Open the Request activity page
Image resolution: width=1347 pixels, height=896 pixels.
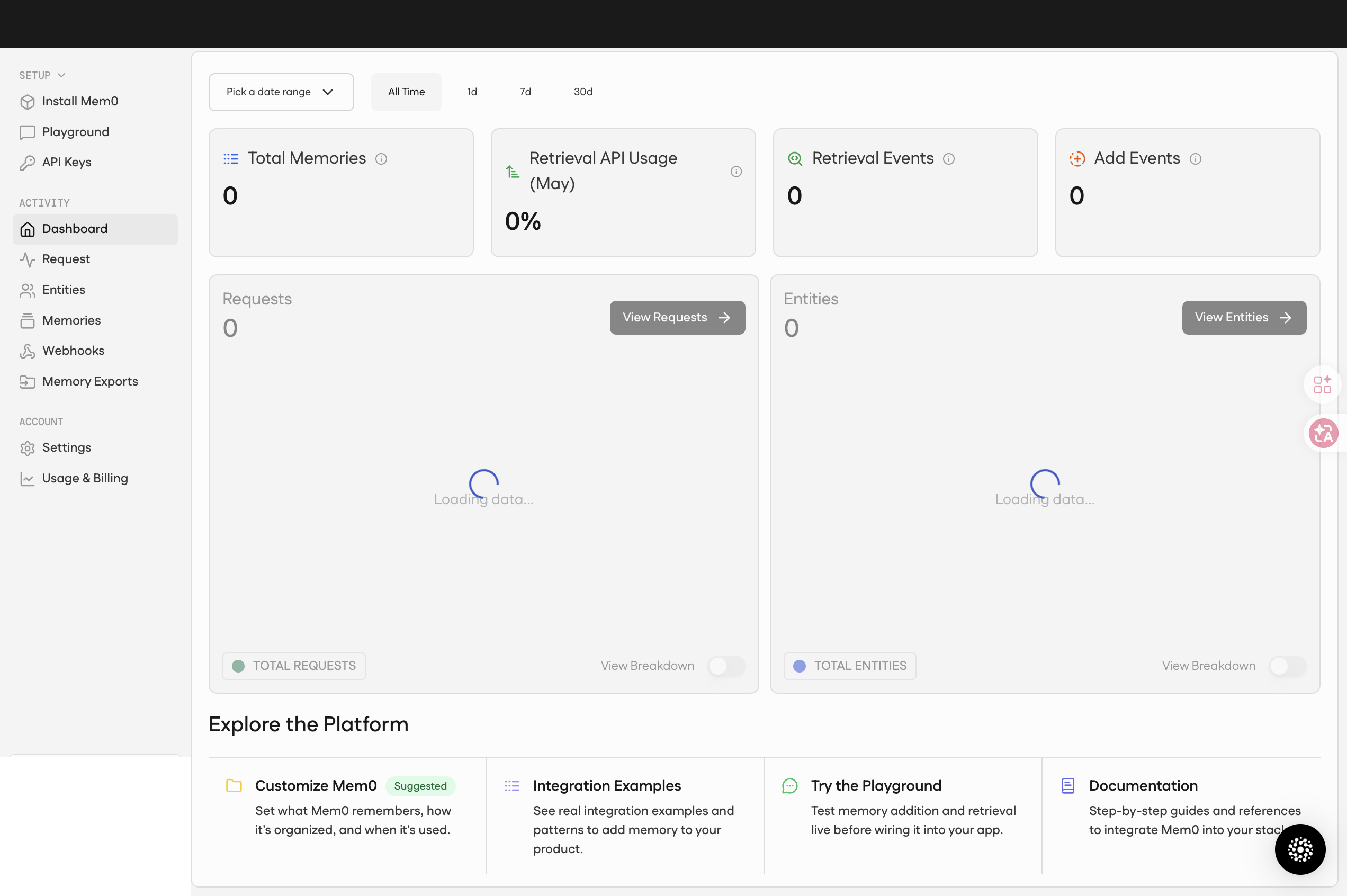(95, 259)
